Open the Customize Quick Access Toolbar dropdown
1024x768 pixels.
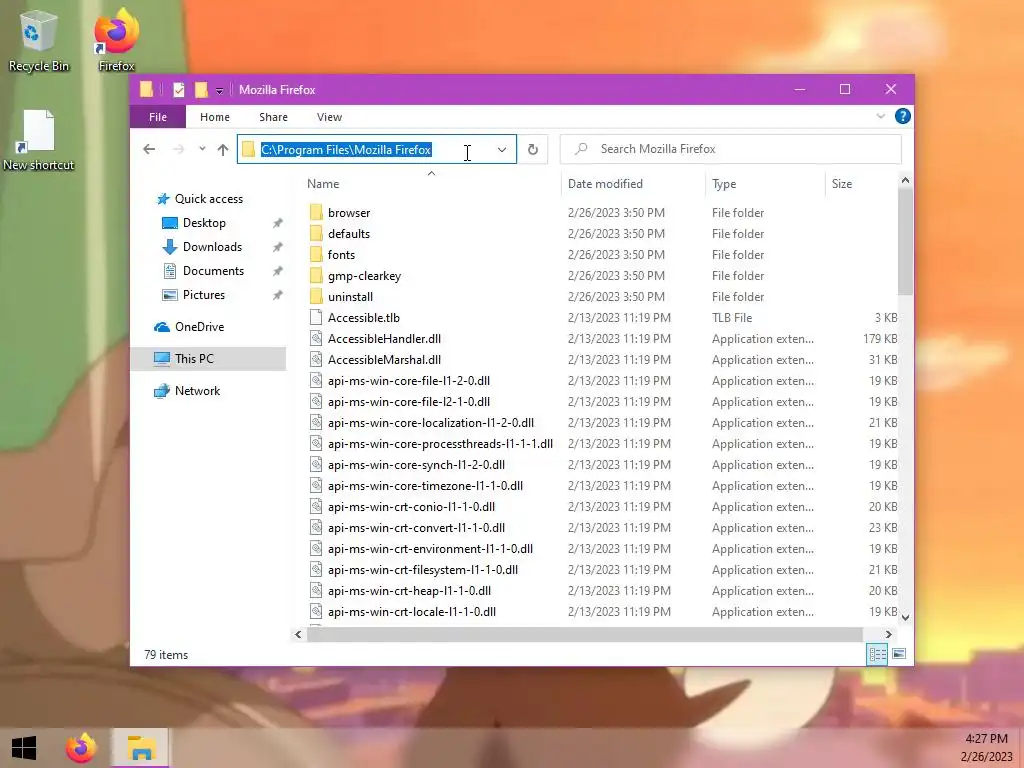click(x=219, y=90)
